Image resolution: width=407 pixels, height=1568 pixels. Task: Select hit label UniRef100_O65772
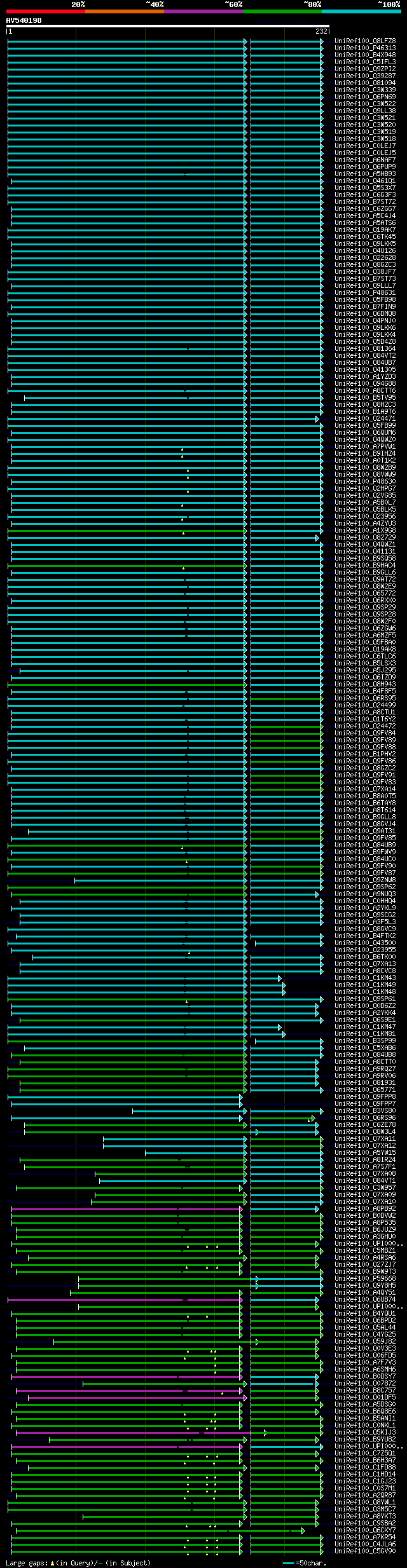pyautogui.click(x=365, y=593)
